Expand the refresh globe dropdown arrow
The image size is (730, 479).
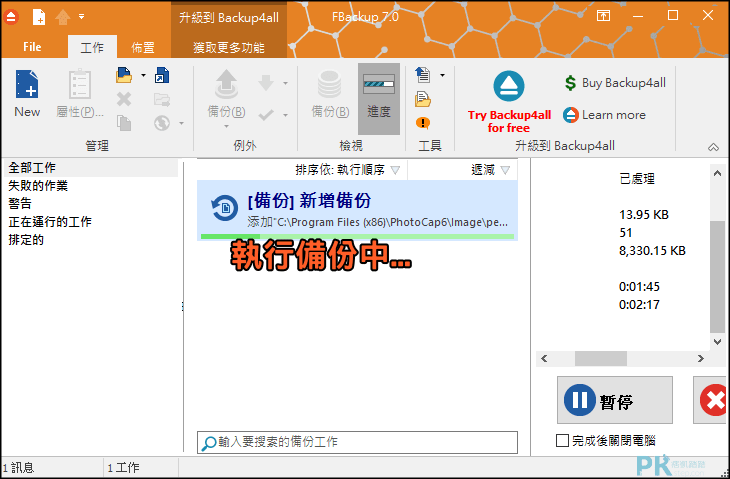pos(181,123)
